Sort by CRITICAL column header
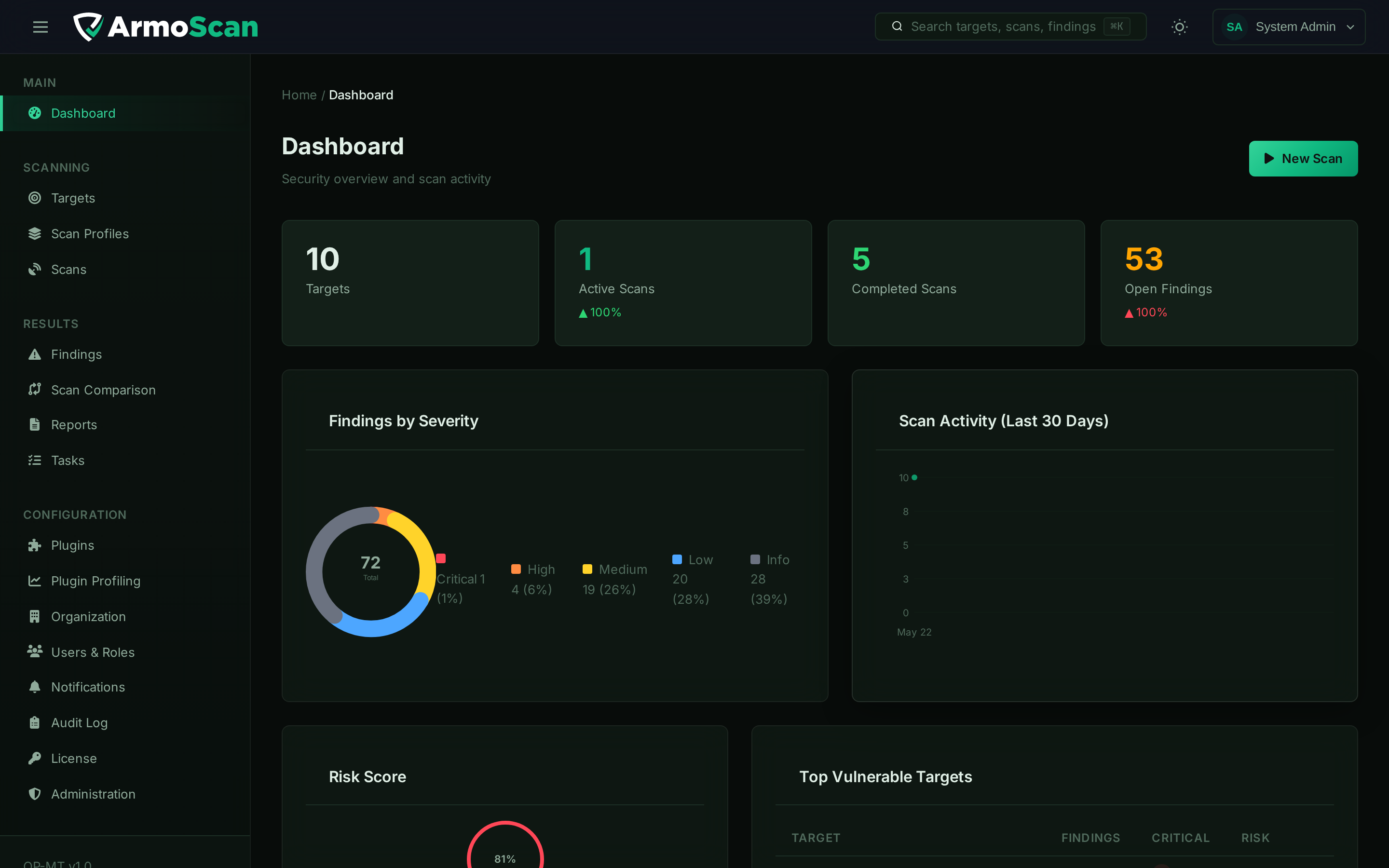This screenshot has height=868, width=1389. point(1181,838)
